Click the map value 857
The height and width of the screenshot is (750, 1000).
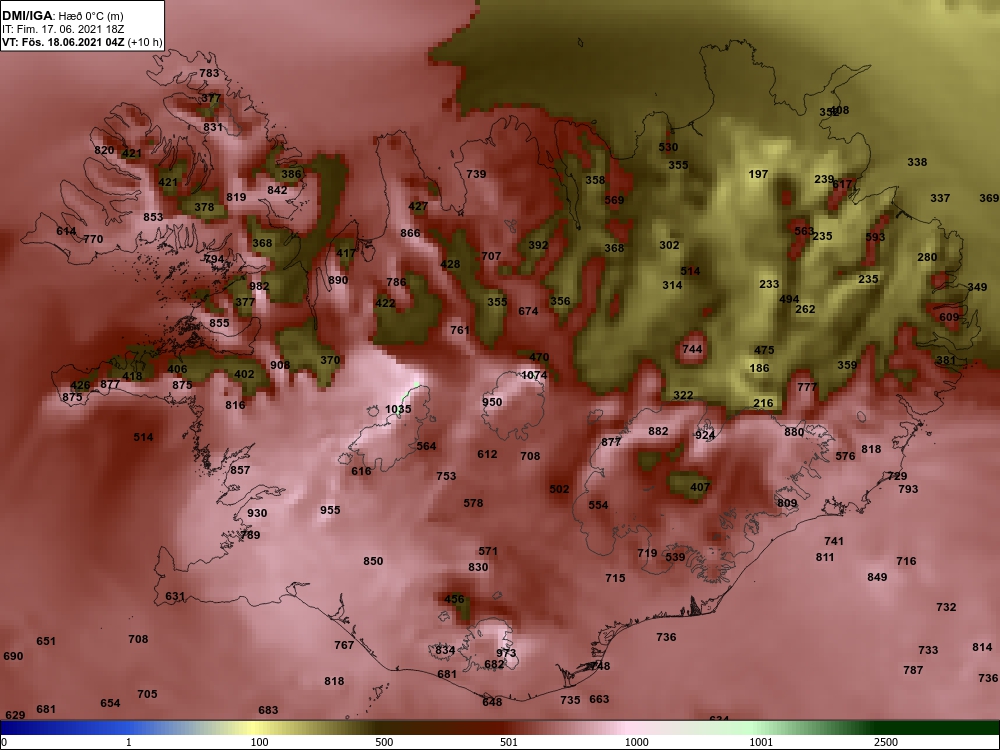tap(240, 471)
